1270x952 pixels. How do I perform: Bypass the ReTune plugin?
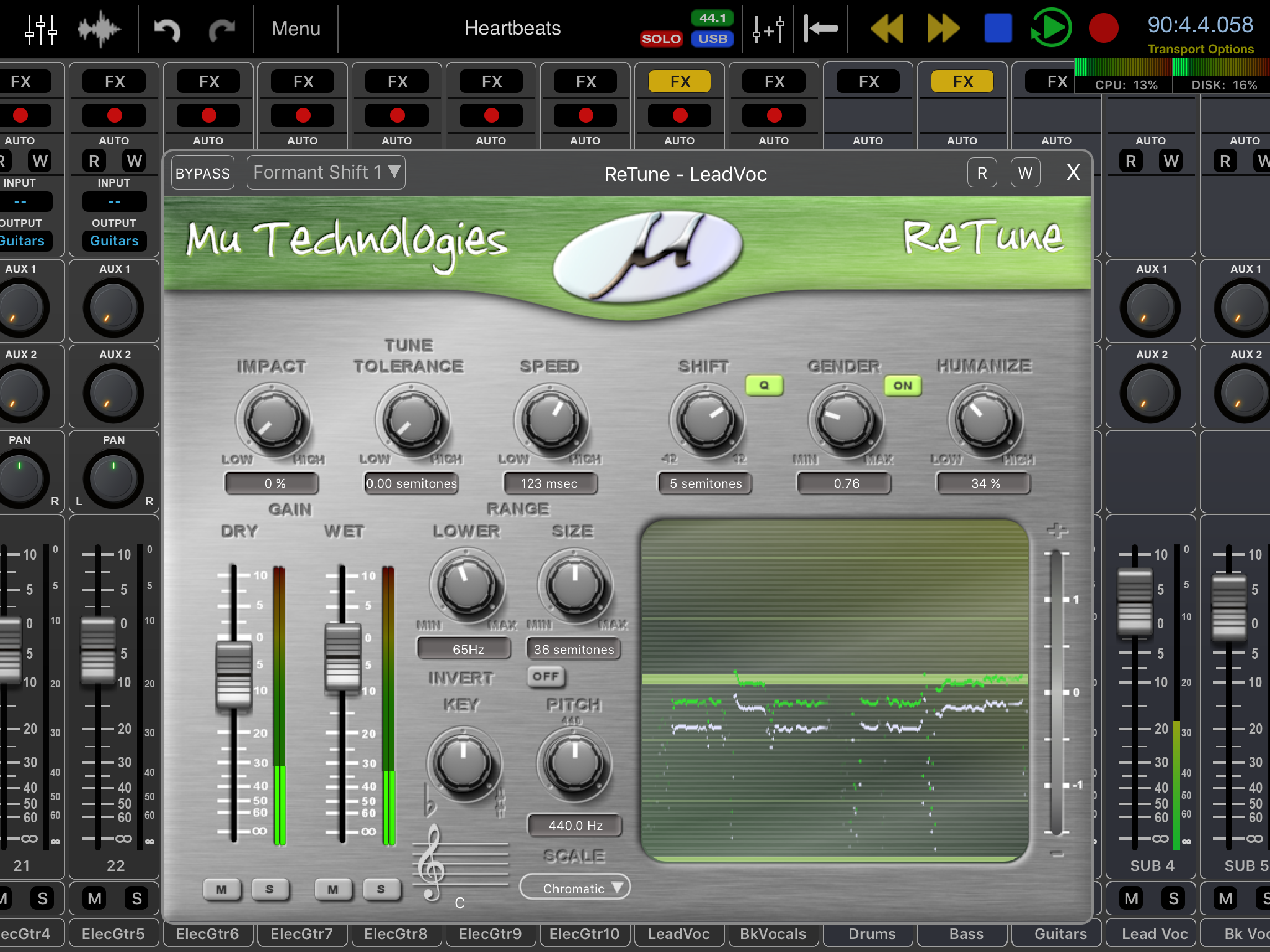pyautogui.click(x=202, y=173)
